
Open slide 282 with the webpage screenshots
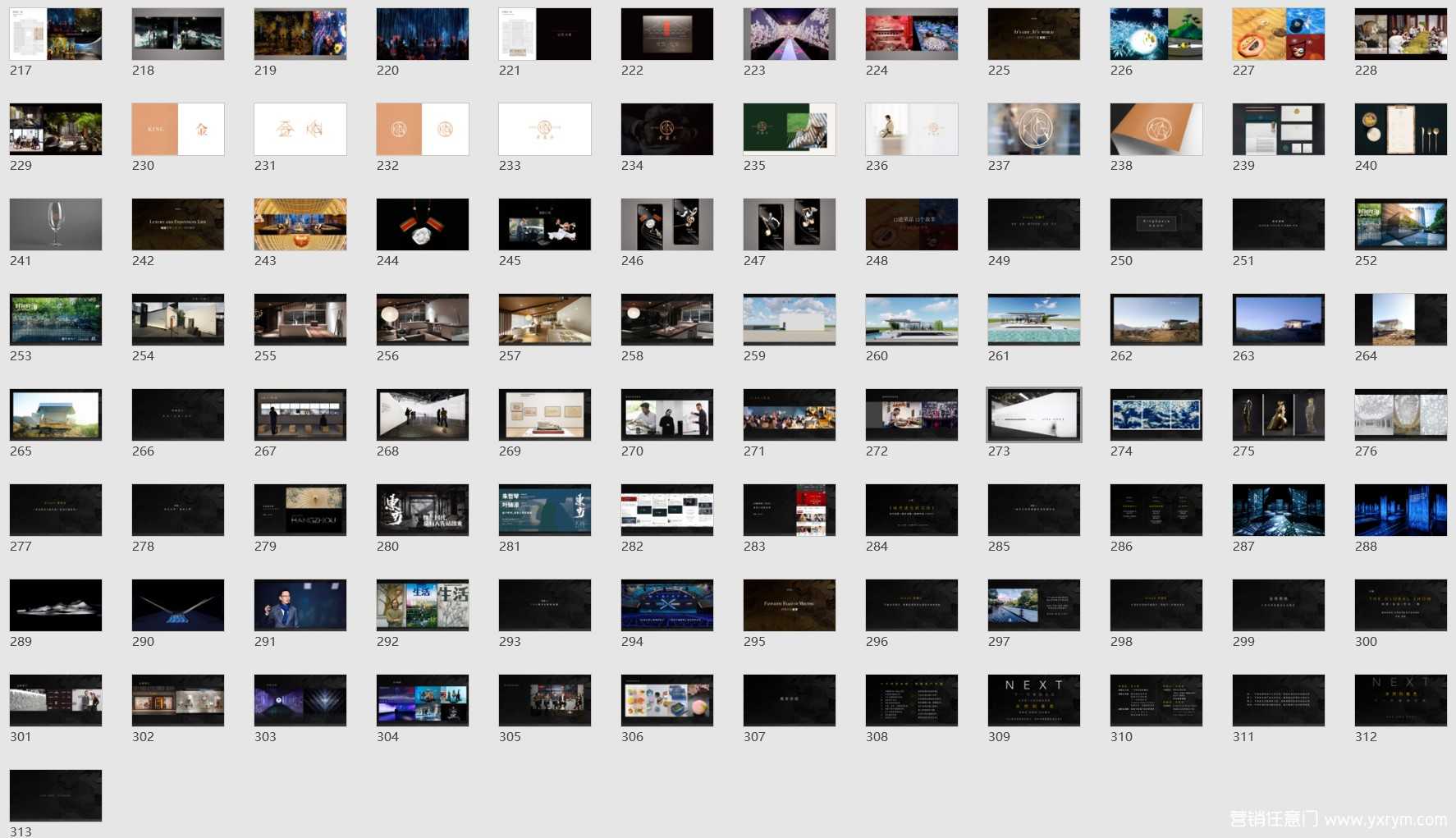coord(666,510)
